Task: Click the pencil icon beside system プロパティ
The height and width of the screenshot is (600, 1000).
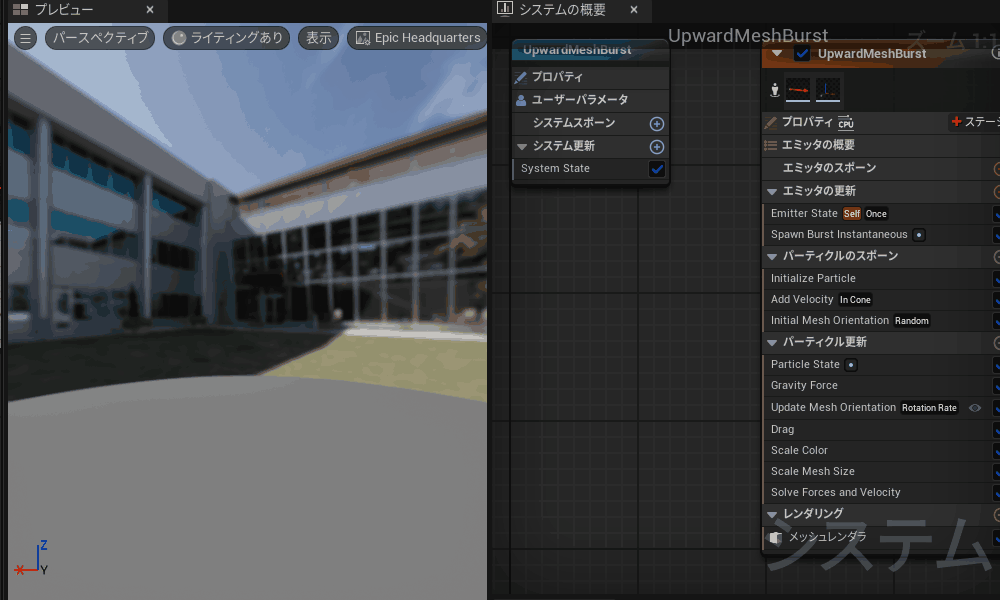Action: [521, 77]
